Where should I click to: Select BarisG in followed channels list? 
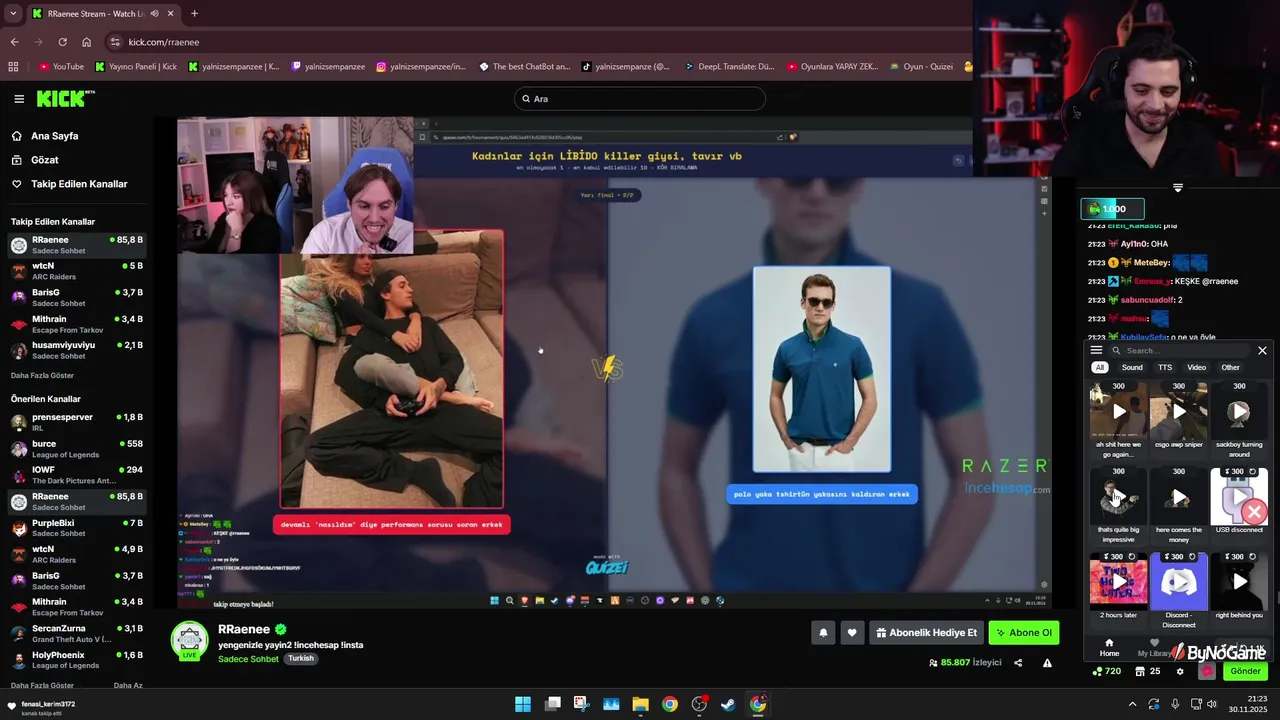76,298
